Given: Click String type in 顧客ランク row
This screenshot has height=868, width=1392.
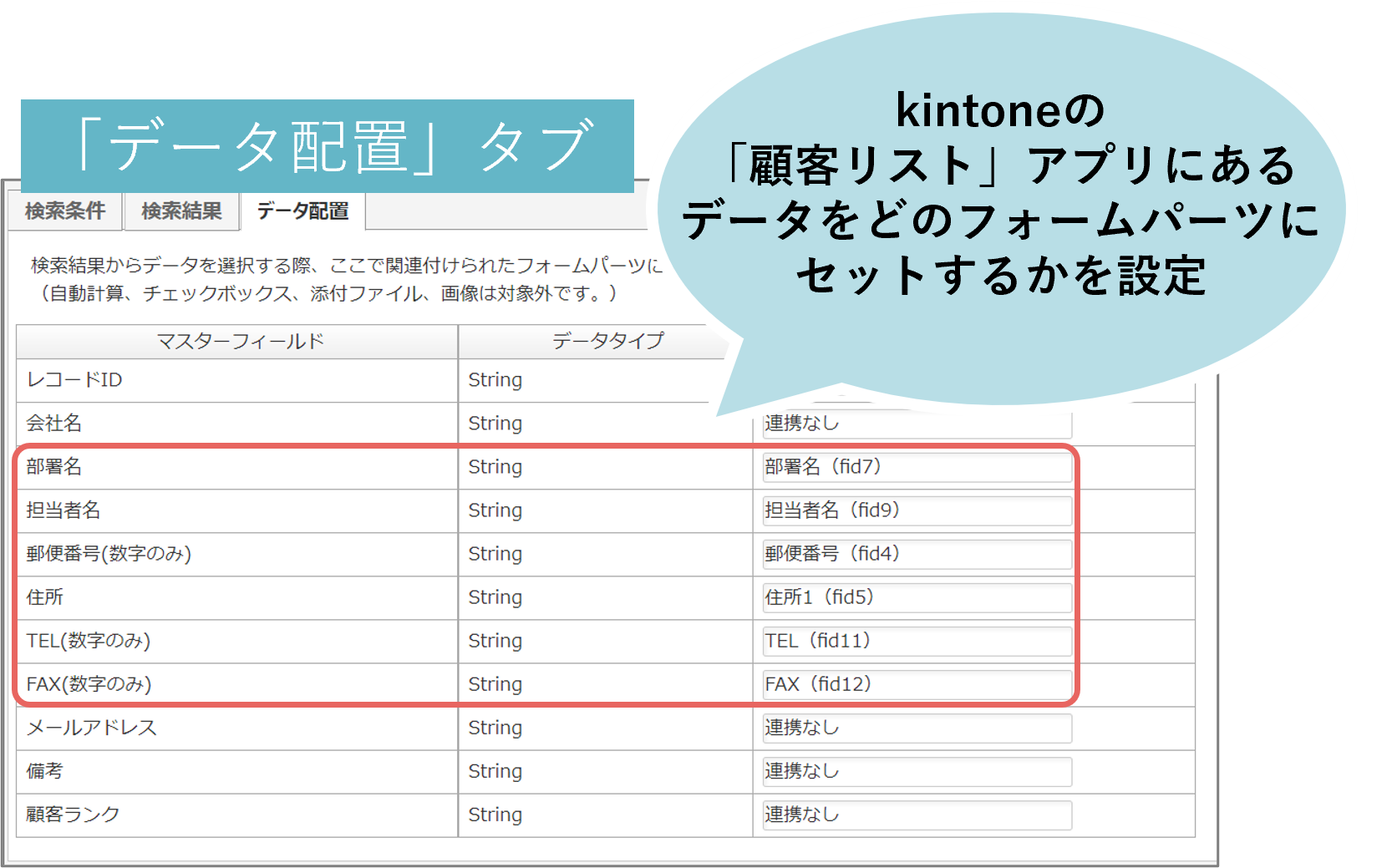Looking at the screenshot, I should [x=495, y=815].
